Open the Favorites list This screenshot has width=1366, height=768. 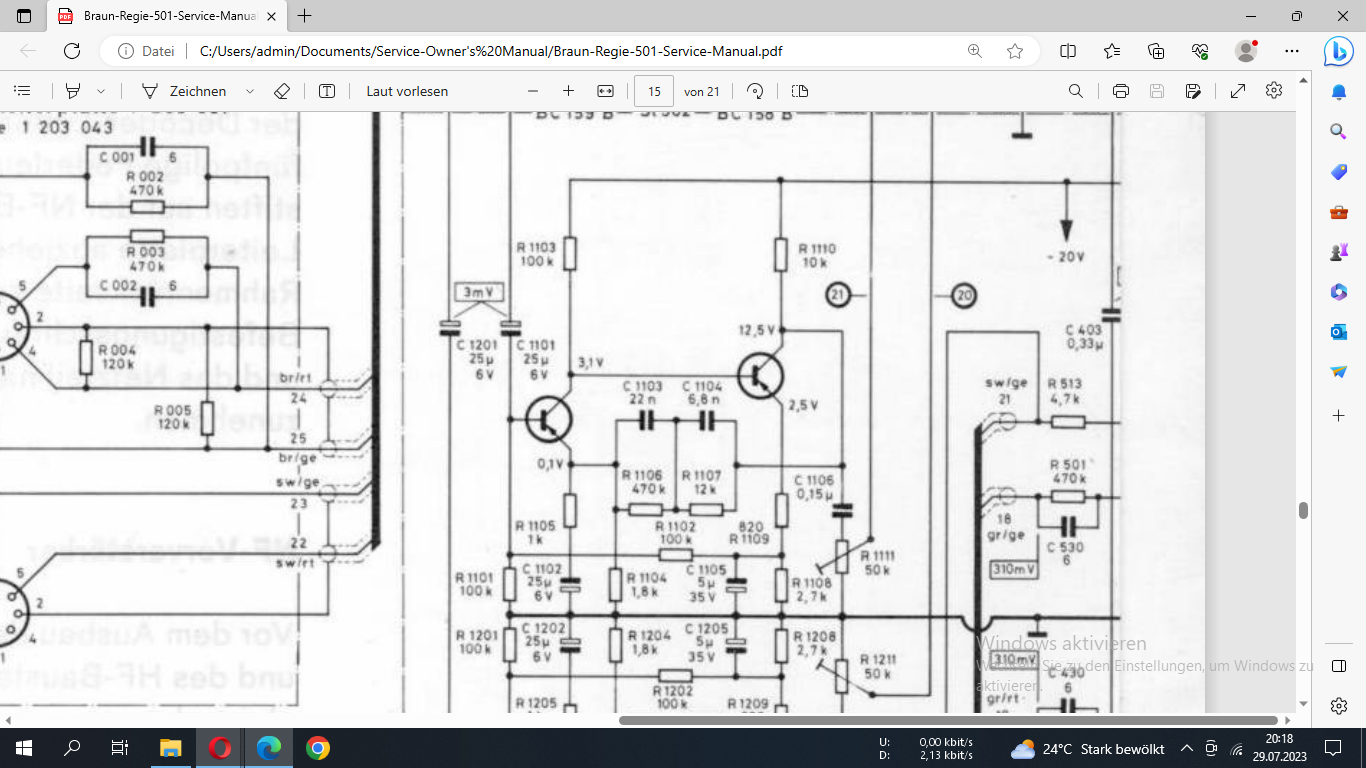[1112, 51]
